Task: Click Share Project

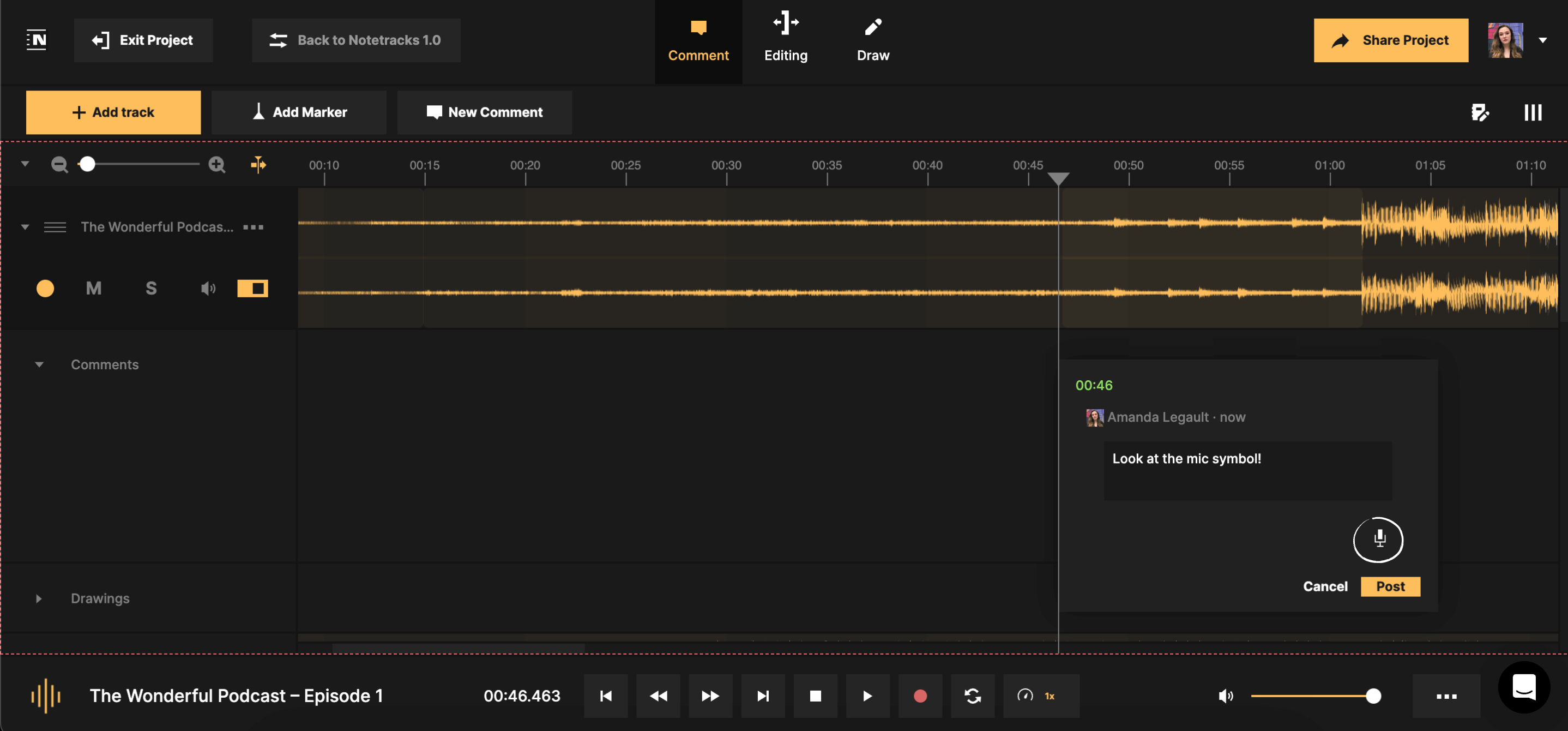Action: (x=1391, y=40)
